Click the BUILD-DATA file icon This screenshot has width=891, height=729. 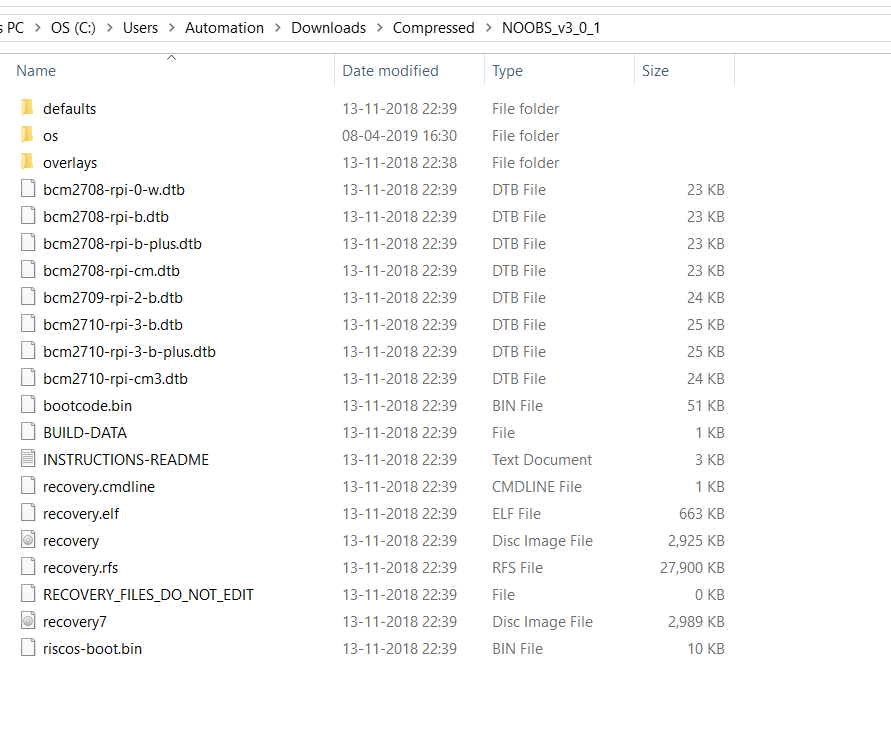[28, 431]
